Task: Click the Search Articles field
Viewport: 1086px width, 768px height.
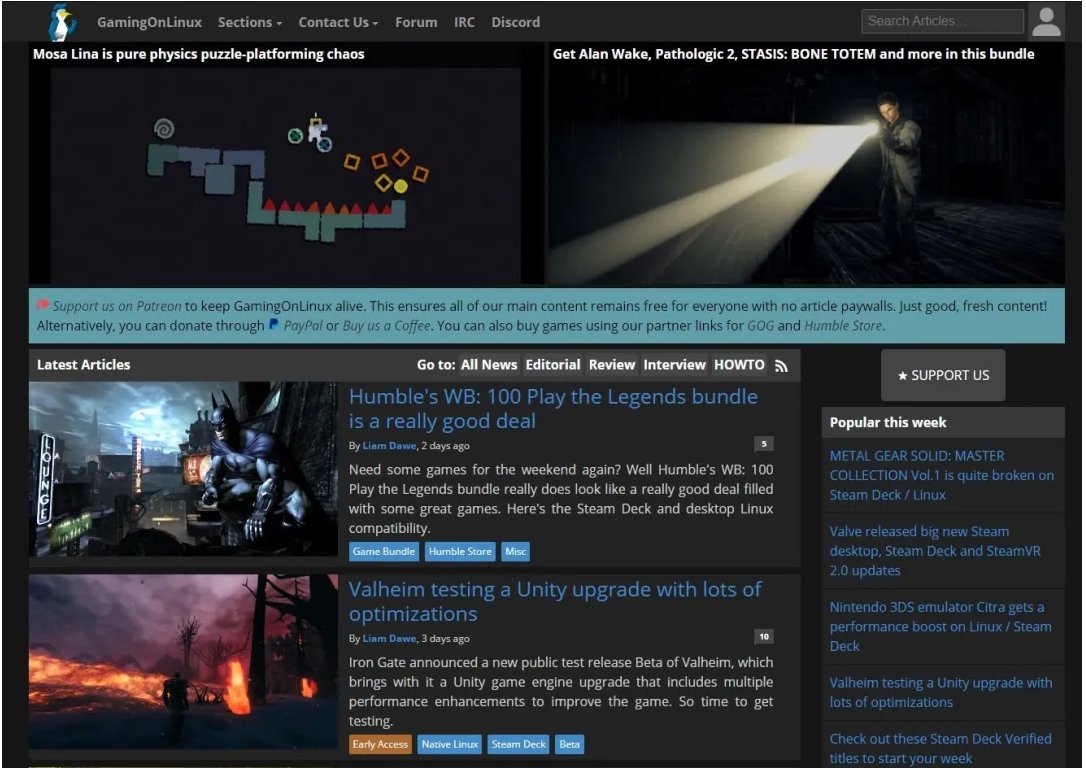Action: [x=942, y=21]
